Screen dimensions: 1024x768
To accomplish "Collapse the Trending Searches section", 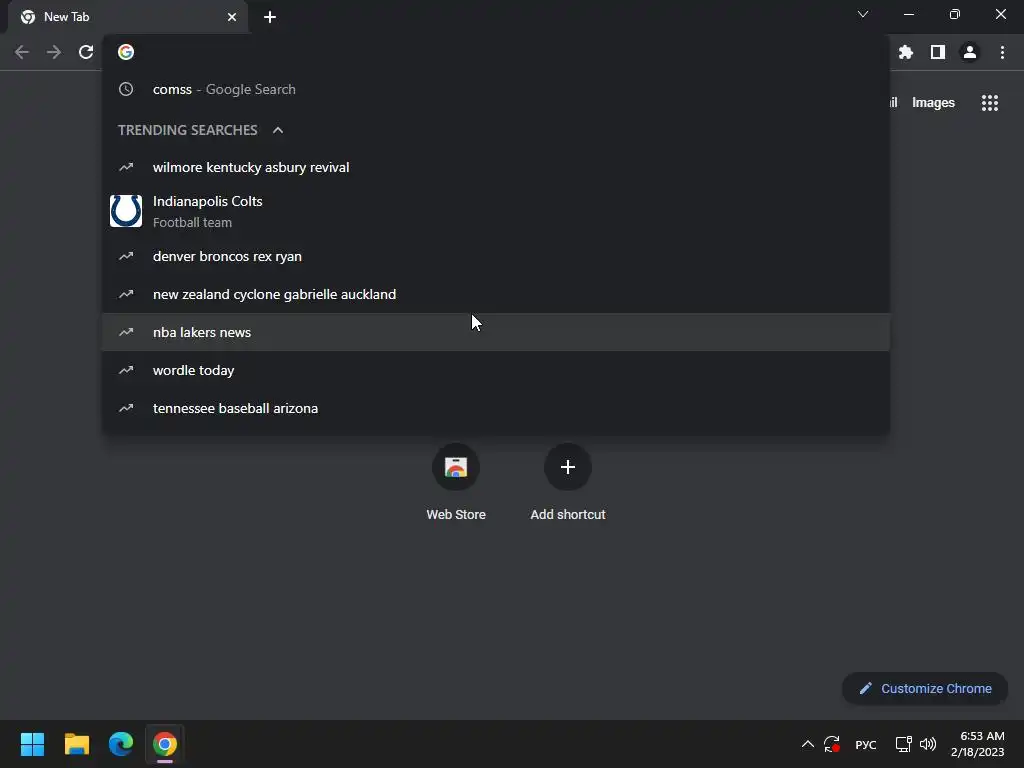I will click(x=278, y=130).
